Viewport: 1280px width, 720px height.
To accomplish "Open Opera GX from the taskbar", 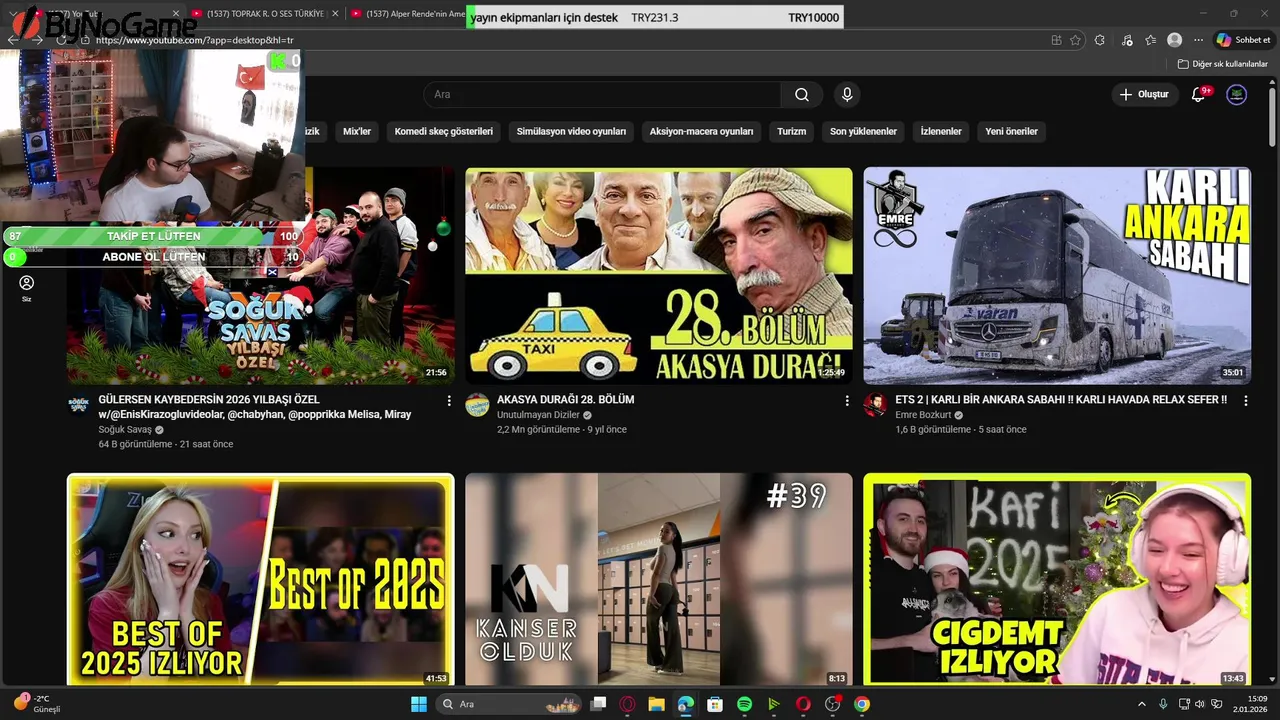I will point(628,704).
